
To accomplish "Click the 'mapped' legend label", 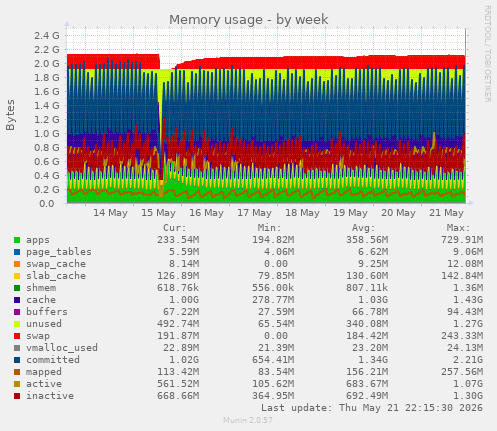I will click(44, 372).
